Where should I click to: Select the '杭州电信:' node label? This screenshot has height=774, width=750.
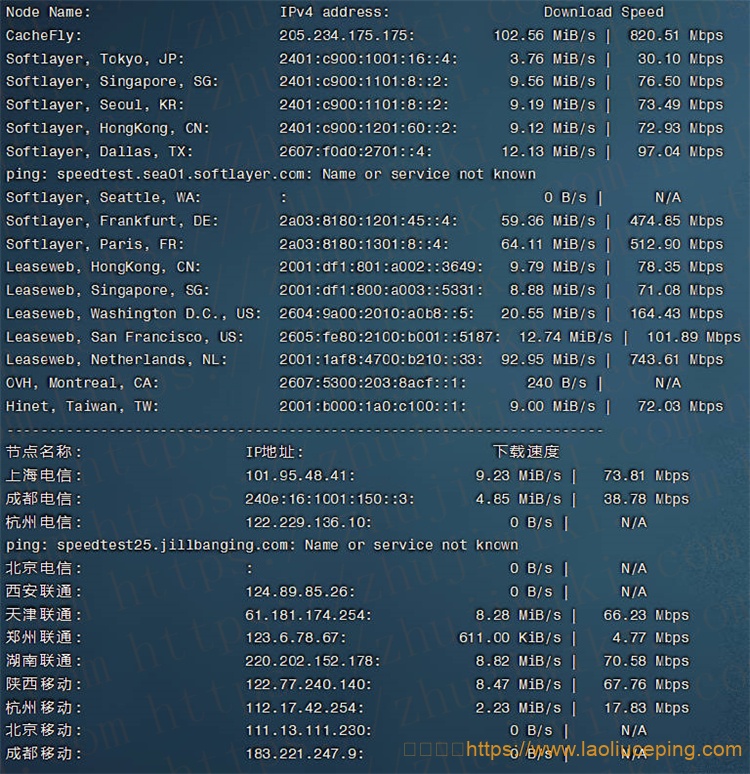43,522
